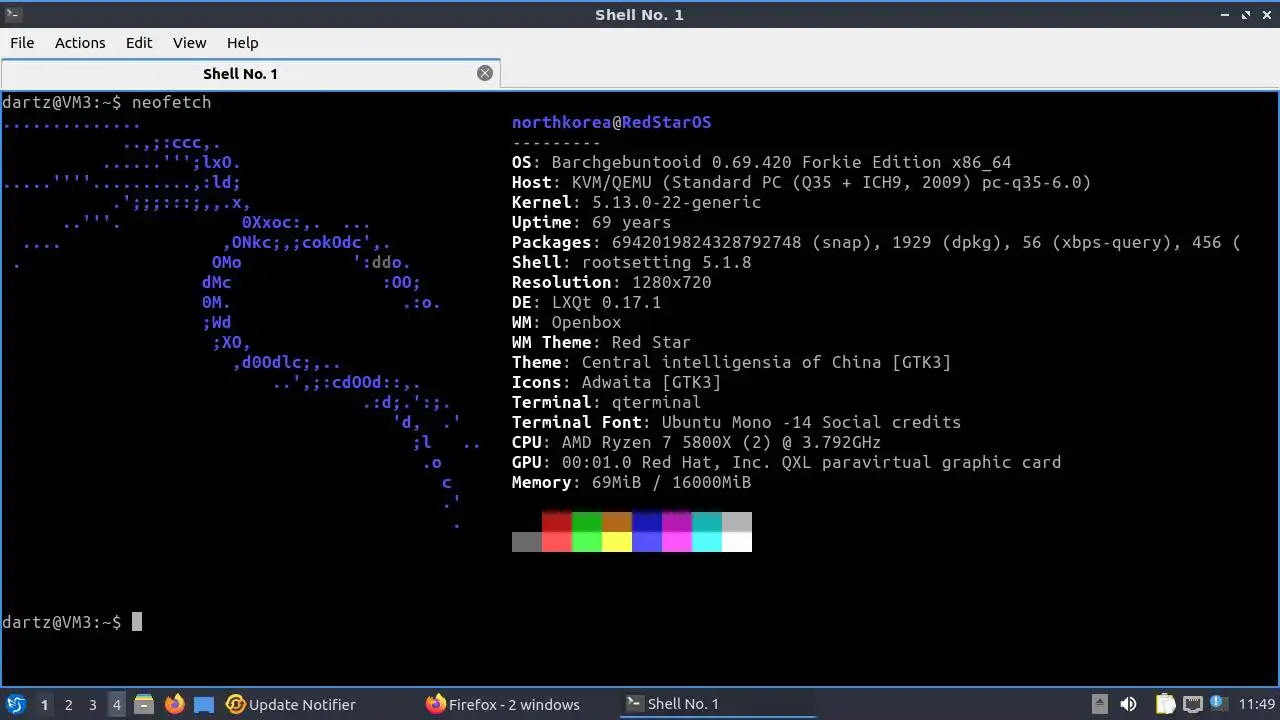
Task: Open the volume speaker tray icon
Action: 1129,704
